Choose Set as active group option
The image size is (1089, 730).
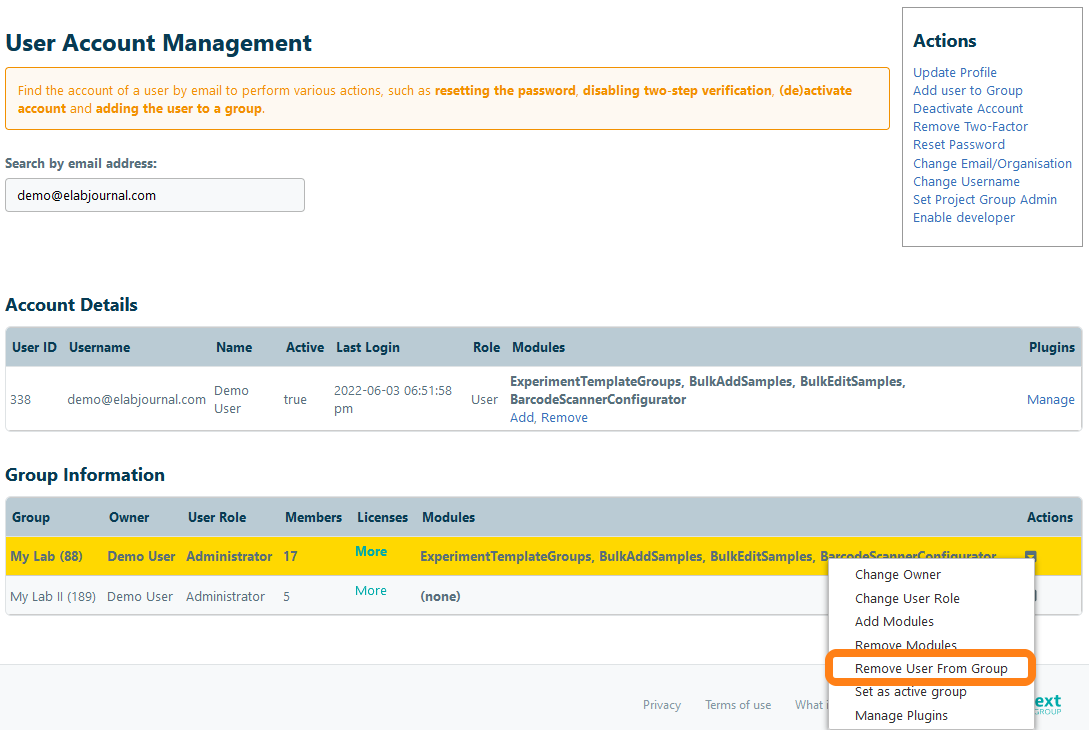coord(910,692)
